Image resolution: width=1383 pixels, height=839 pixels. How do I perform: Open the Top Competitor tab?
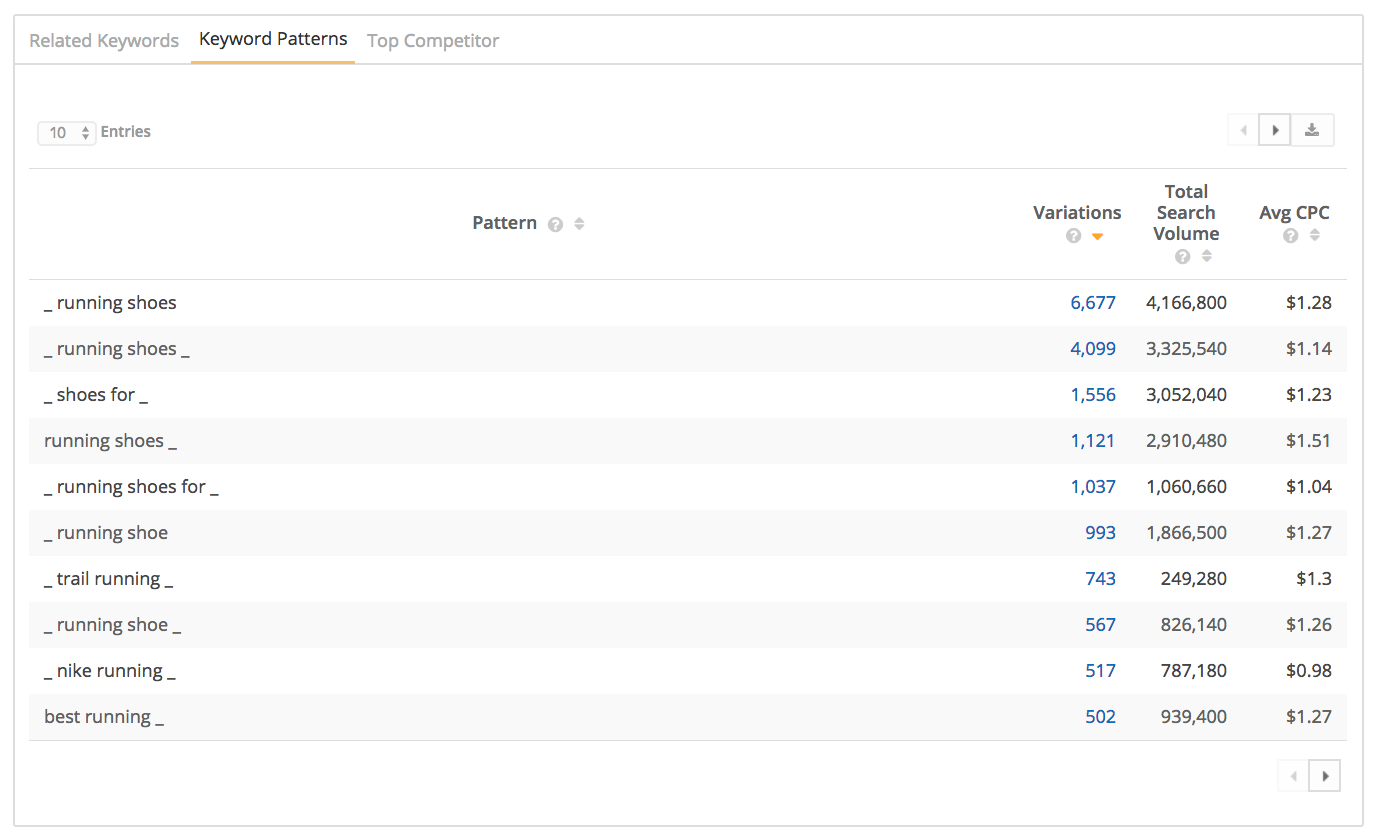pos(433,41)
